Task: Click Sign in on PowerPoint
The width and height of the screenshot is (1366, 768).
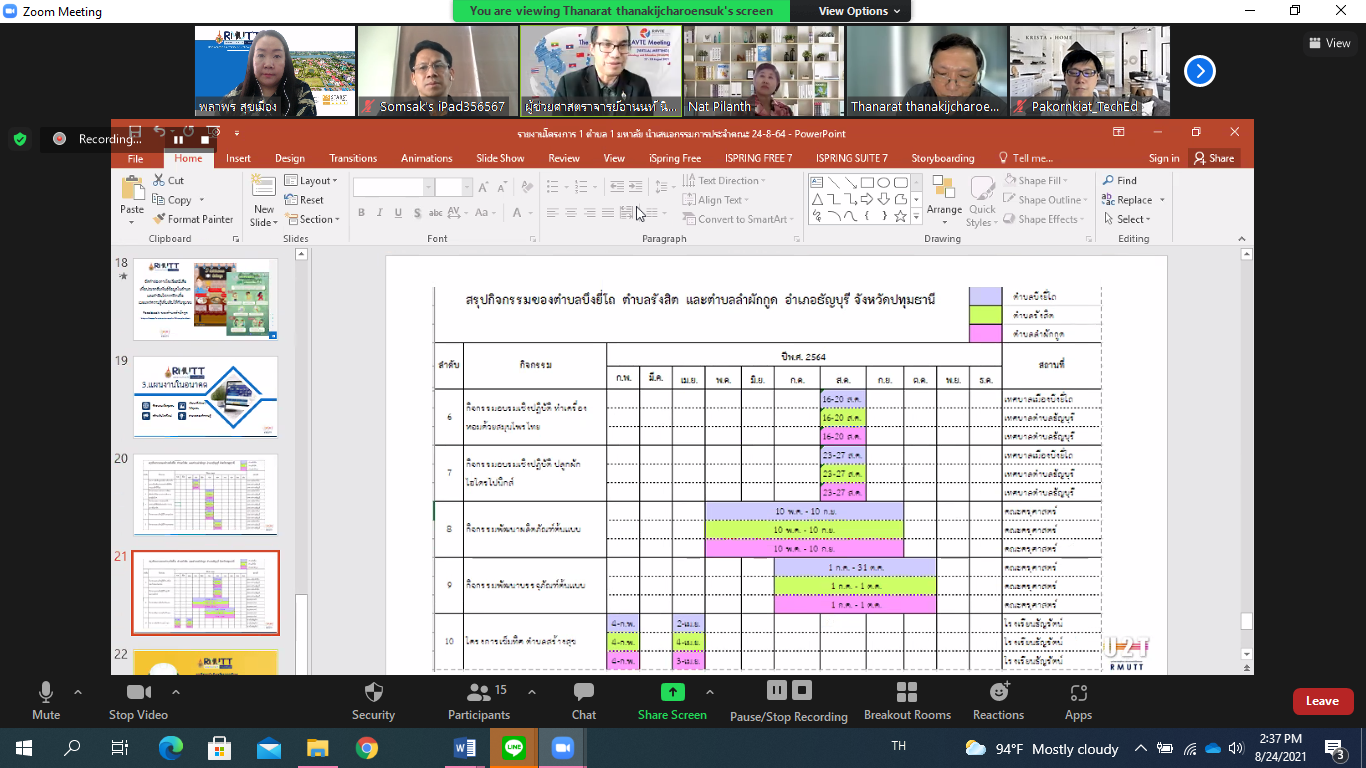Action: tap(1164, 158)
